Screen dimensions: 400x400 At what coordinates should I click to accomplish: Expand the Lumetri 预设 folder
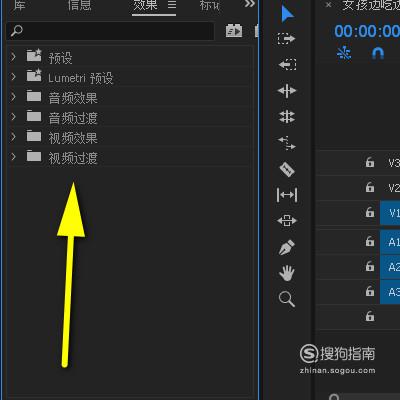[13, 77]
